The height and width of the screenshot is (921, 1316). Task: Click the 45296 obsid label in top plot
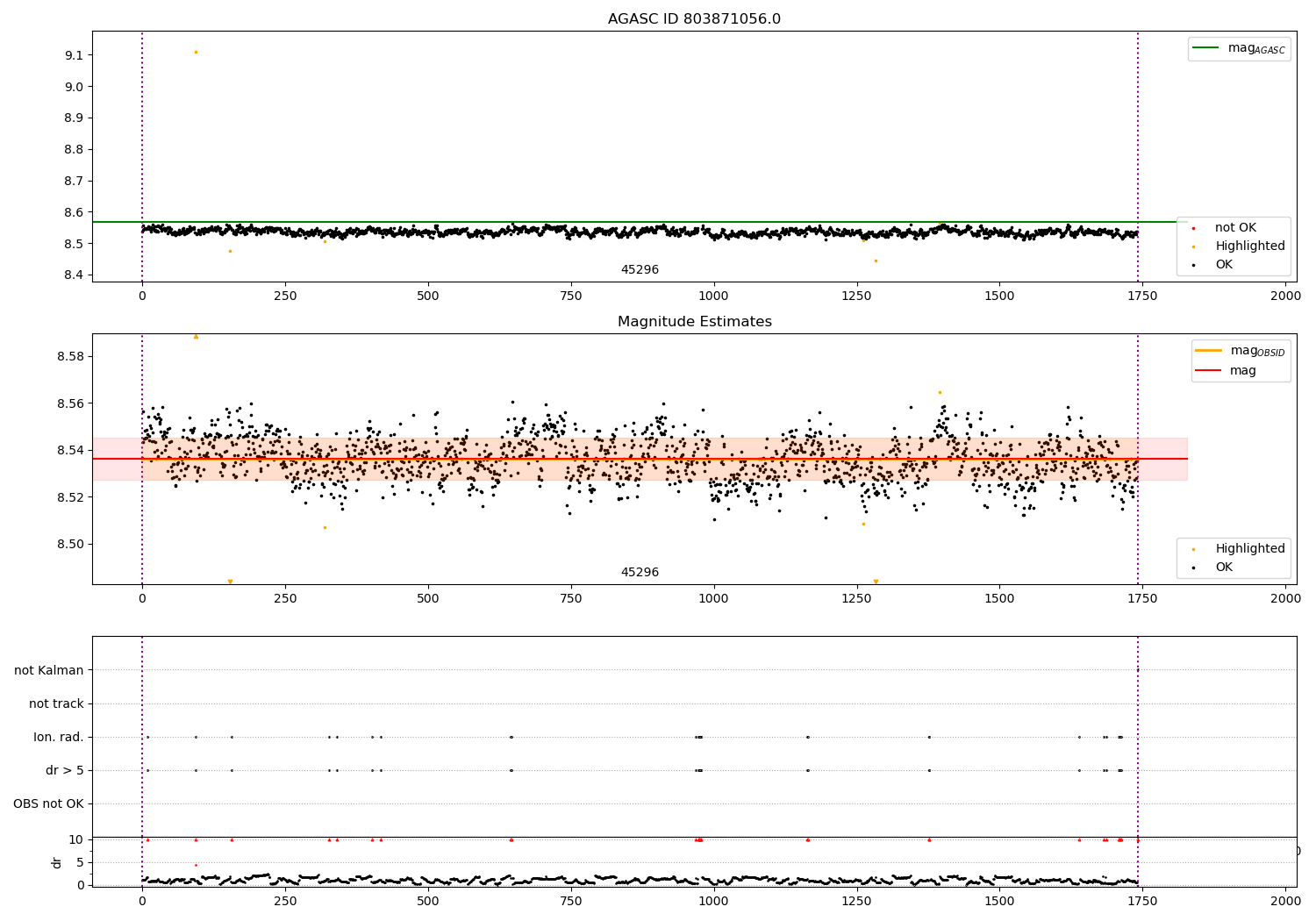[640, 270]
